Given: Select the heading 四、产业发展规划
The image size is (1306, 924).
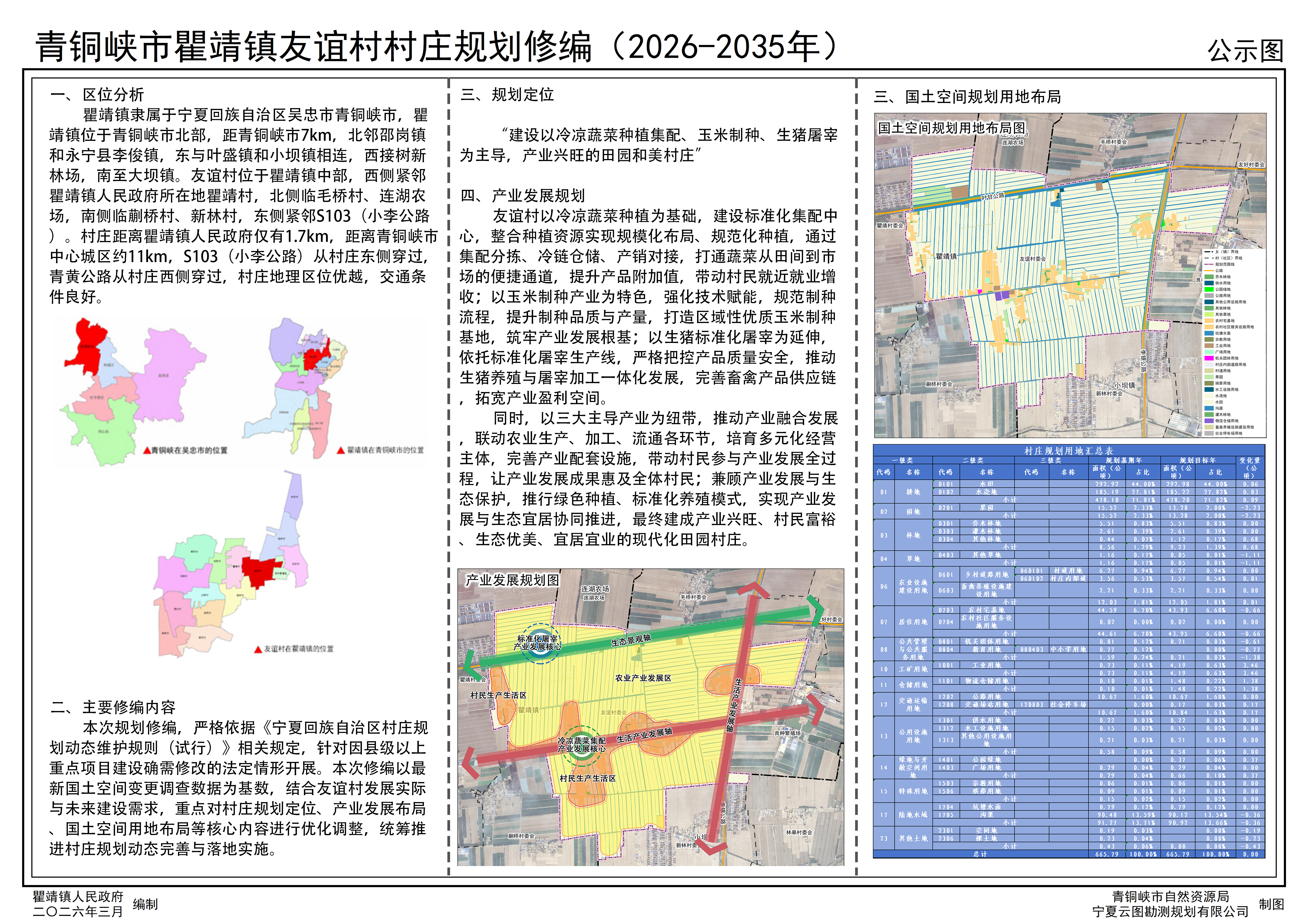Looking at the screenshot, I should coord(522,196).
